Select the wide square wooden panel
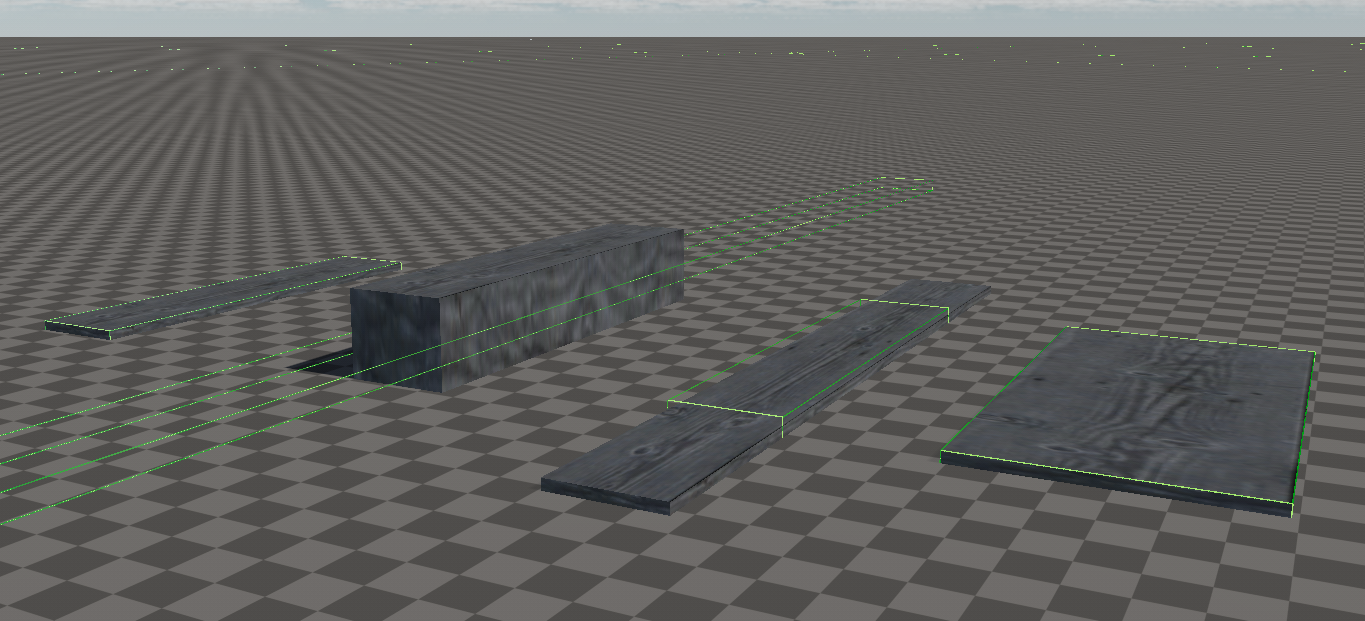 (1127, 420)
